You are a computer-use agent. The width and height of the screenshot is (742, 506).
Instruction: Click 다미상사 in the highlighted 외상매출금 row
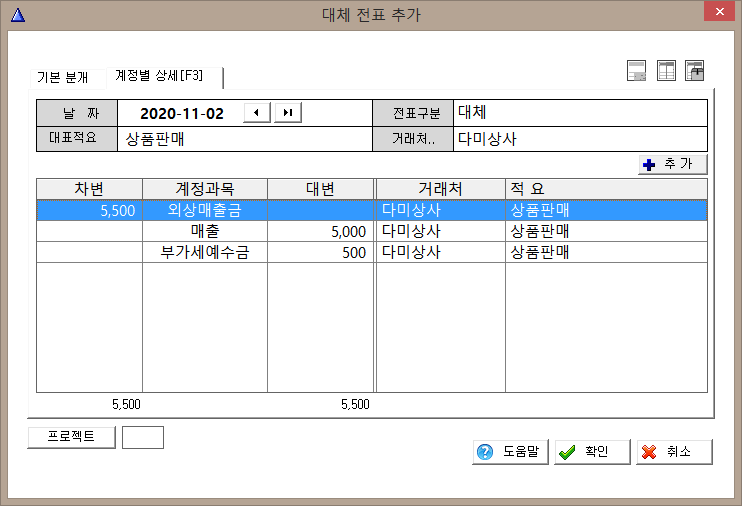(441, 210)
